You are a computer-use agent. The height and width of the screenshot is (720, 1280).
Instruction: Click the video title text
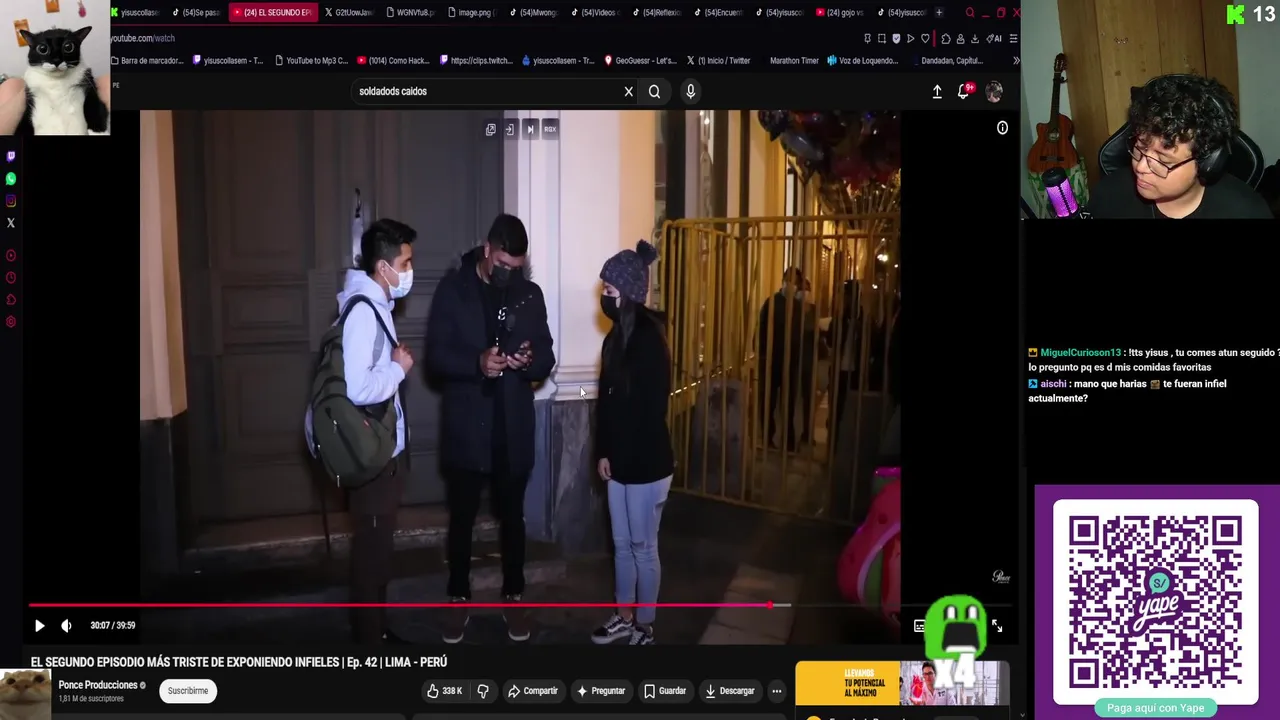239,663
